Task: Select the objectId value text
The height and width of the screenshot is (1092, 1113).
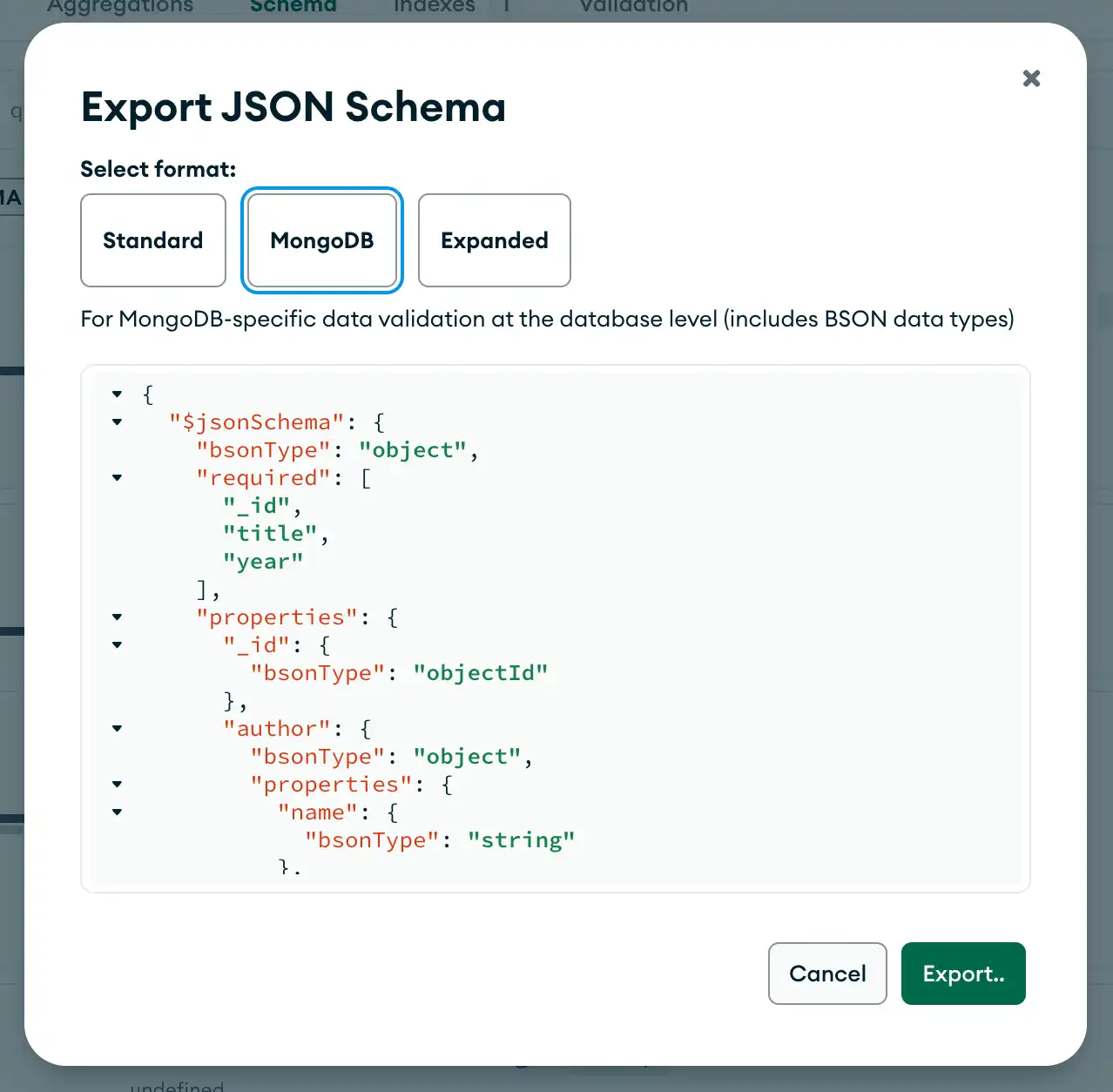Action: coord(482,672)
